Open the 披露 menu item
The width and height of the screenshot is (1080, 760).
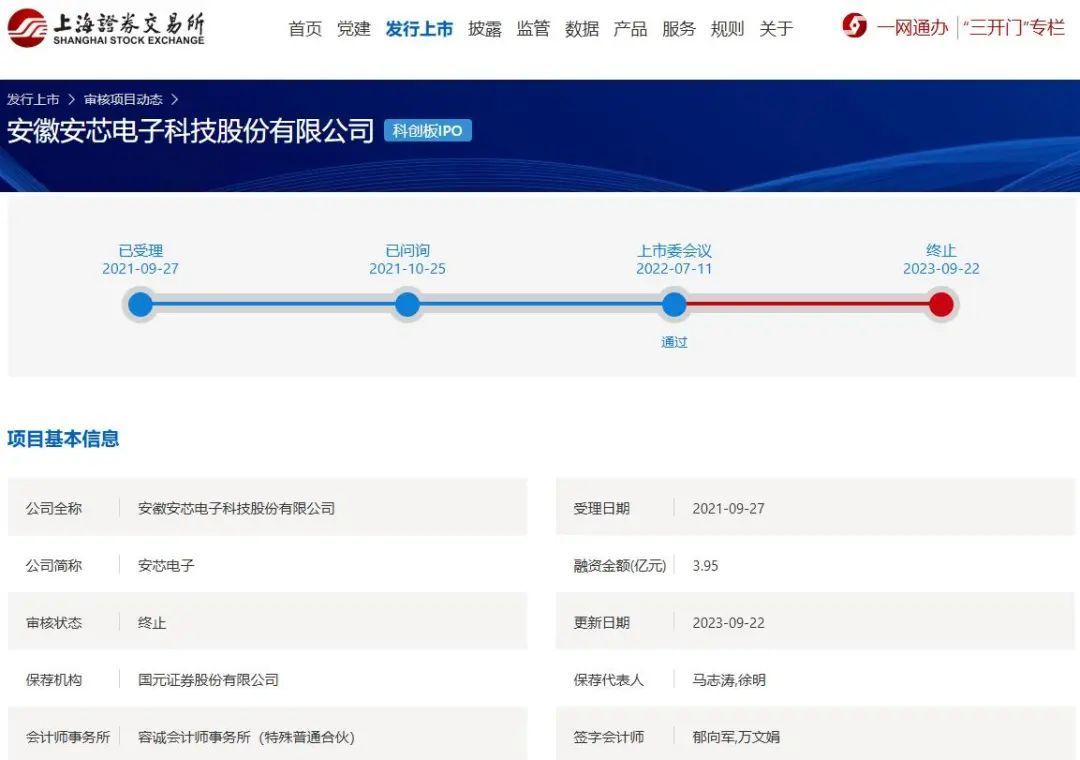(483, 29)
